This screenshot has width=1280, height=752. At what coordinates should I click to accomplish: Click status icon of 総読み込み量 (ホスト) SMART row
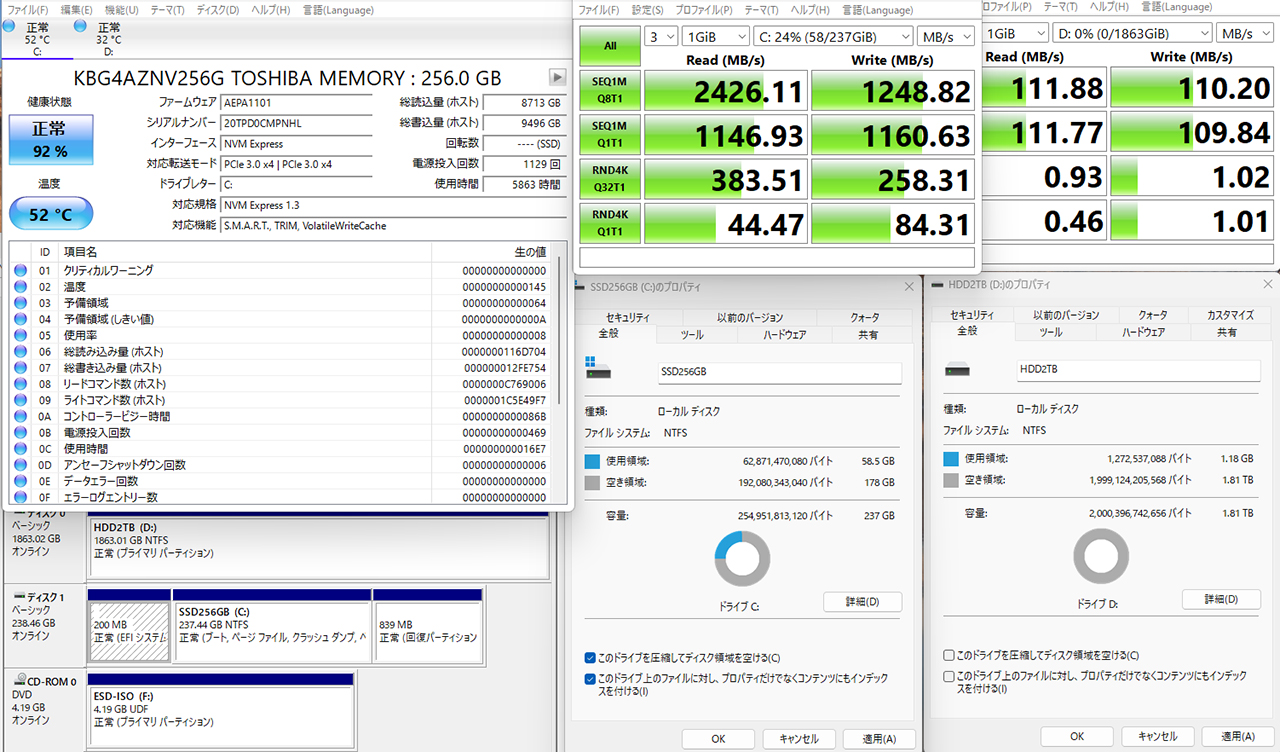(21, 352)
